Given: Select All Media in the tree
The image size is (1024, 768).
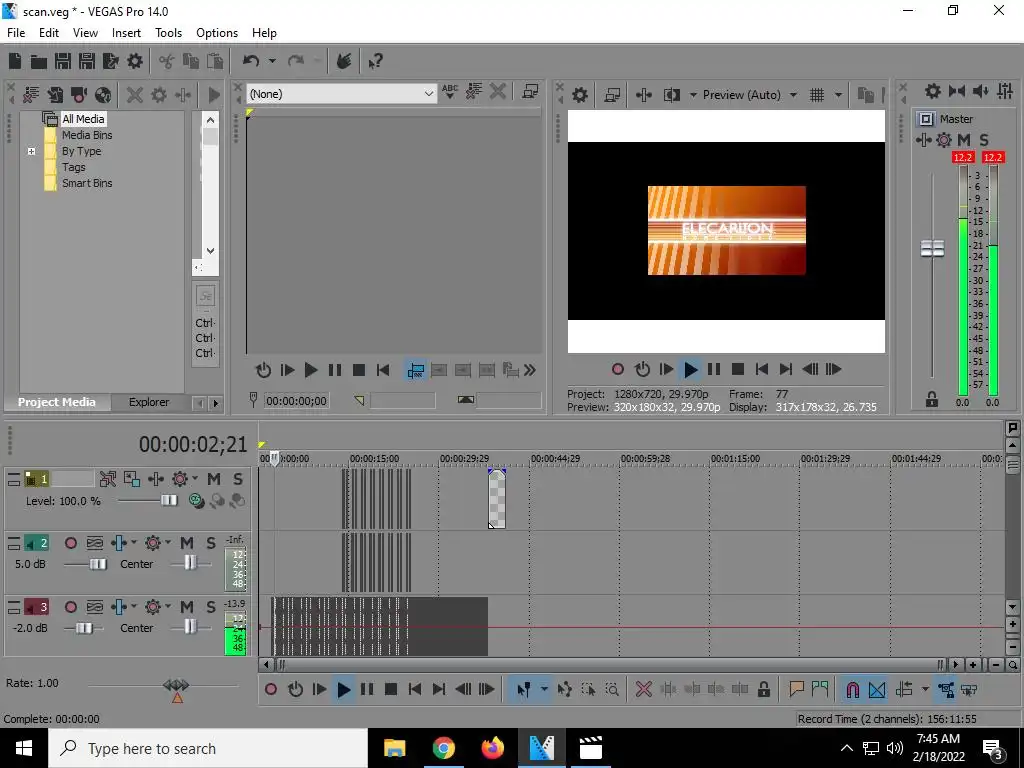Looking at the screenshot, I should click(x=83, y=119).
